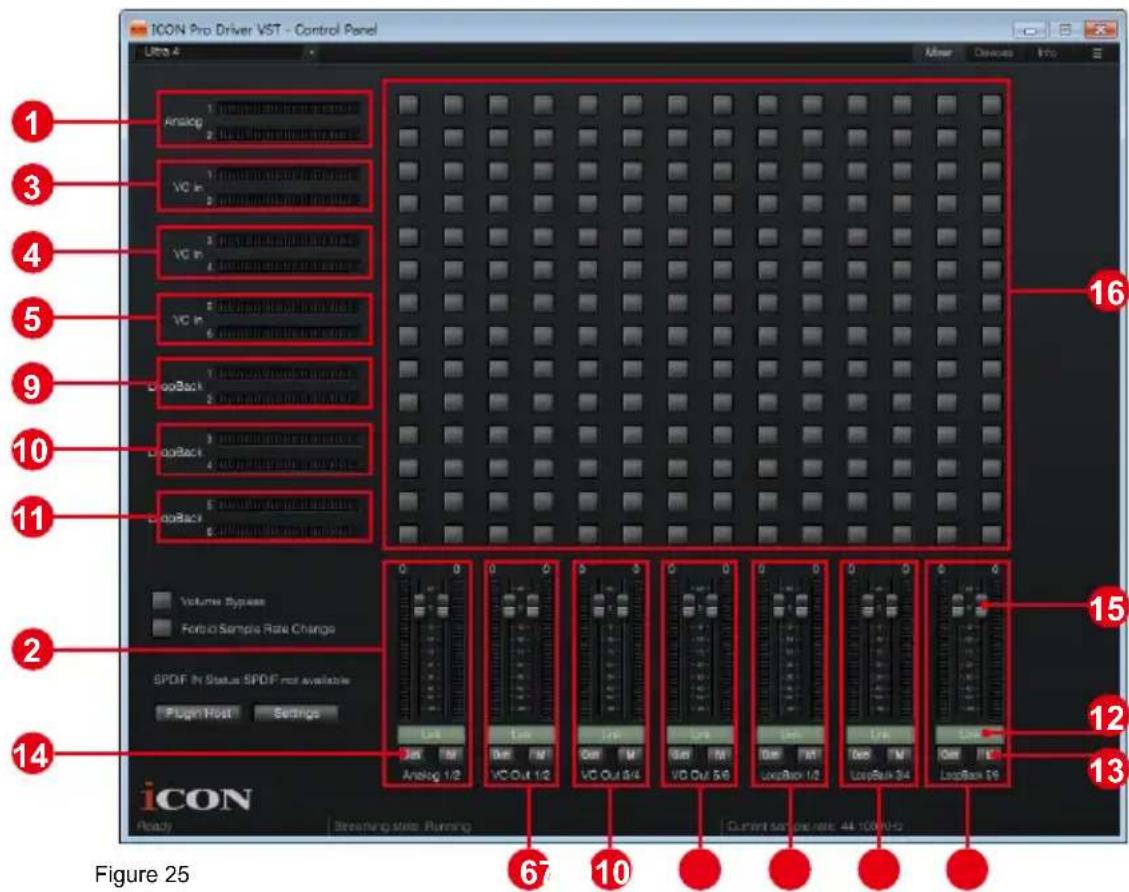The height and width of the screenshot is (892, 1129).
Task: Reset VC Out 1/2 strip to 0dB
Action: pyautogui.click(x=500, y=754)
